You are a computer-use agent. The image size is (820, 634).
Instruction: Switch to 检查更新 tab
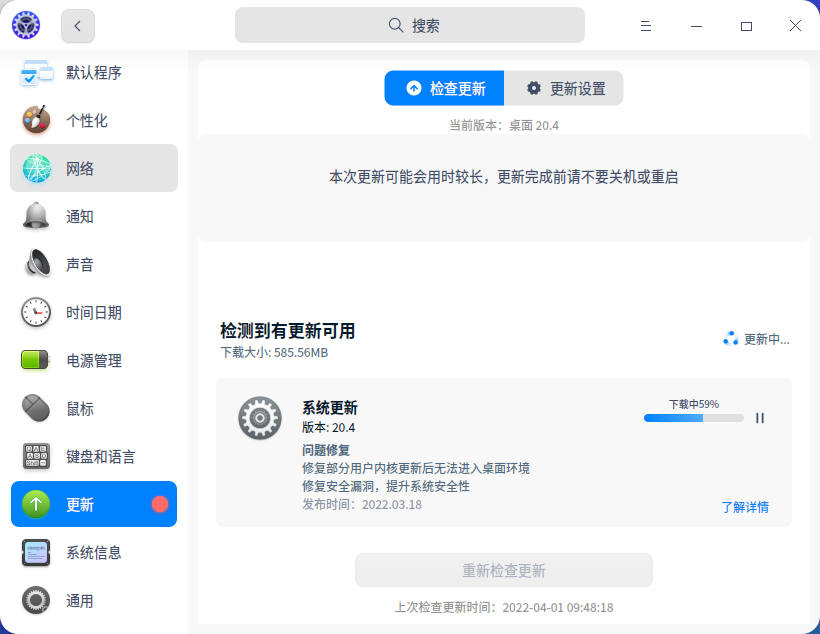tap(444, 88)
